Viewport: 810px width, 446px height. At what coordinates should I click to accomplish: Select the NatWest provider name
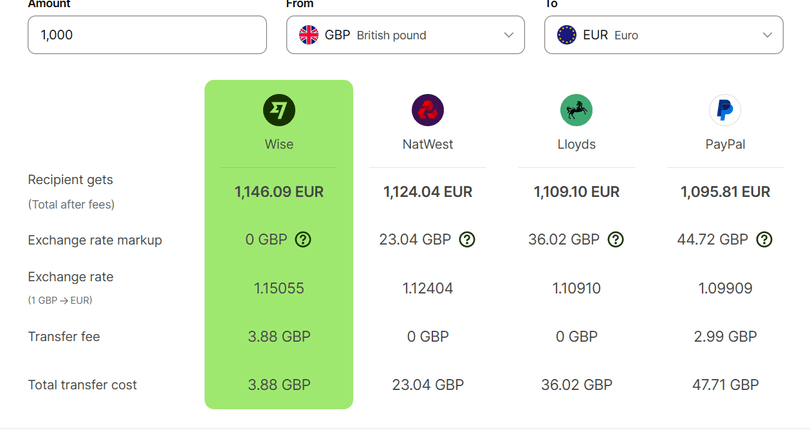(428, 144)
